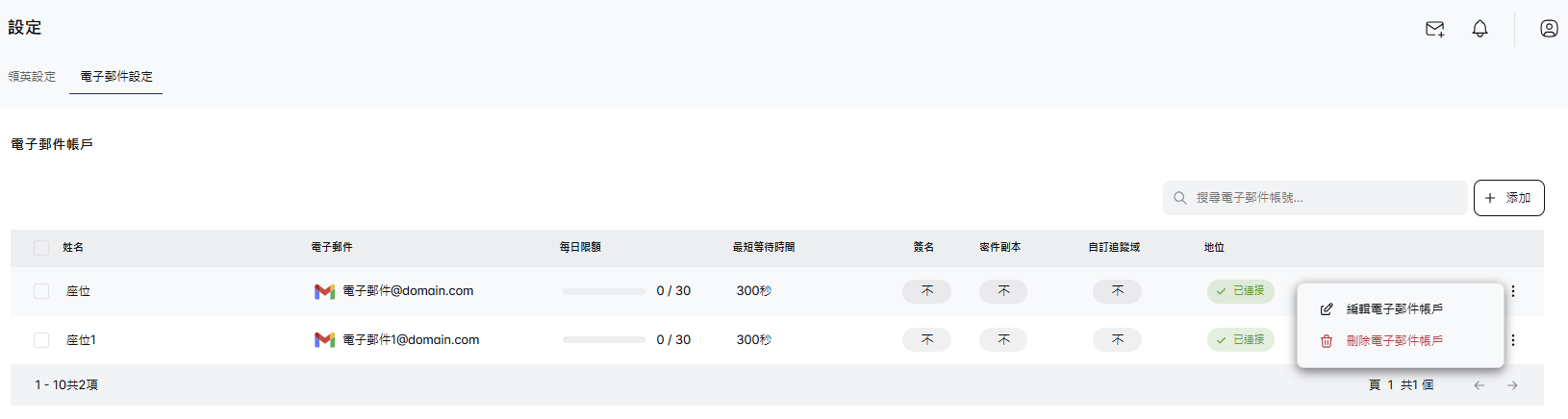Click the pencil edit icon in popup menu
Image resolution: width=1568 pixels, height=419 pixels.
click(1327, 309)
